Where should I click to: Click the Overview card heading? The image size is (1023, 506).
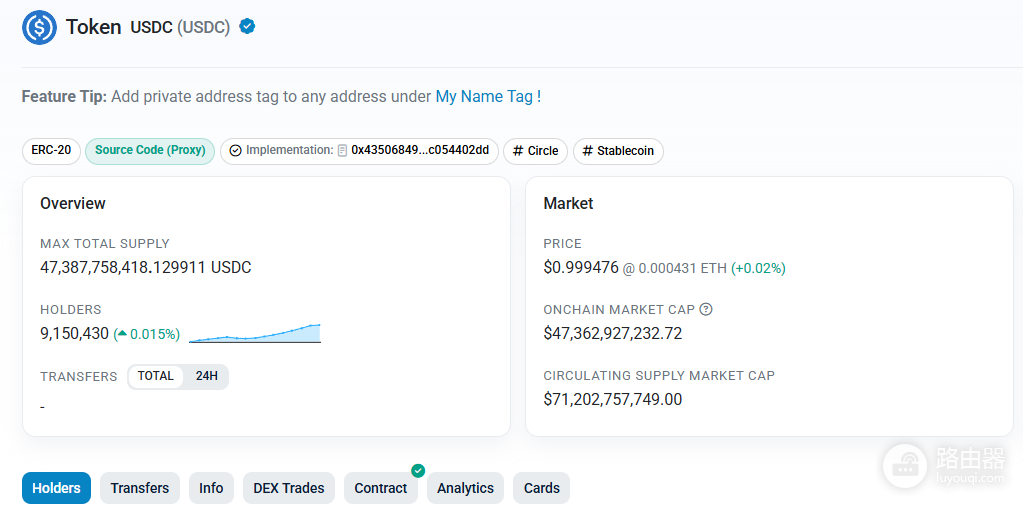pos(73,203)
